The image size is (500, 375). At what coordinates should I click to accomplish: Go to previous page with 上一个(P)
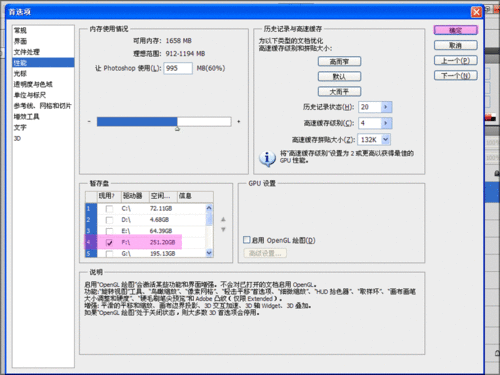[456, 60]
